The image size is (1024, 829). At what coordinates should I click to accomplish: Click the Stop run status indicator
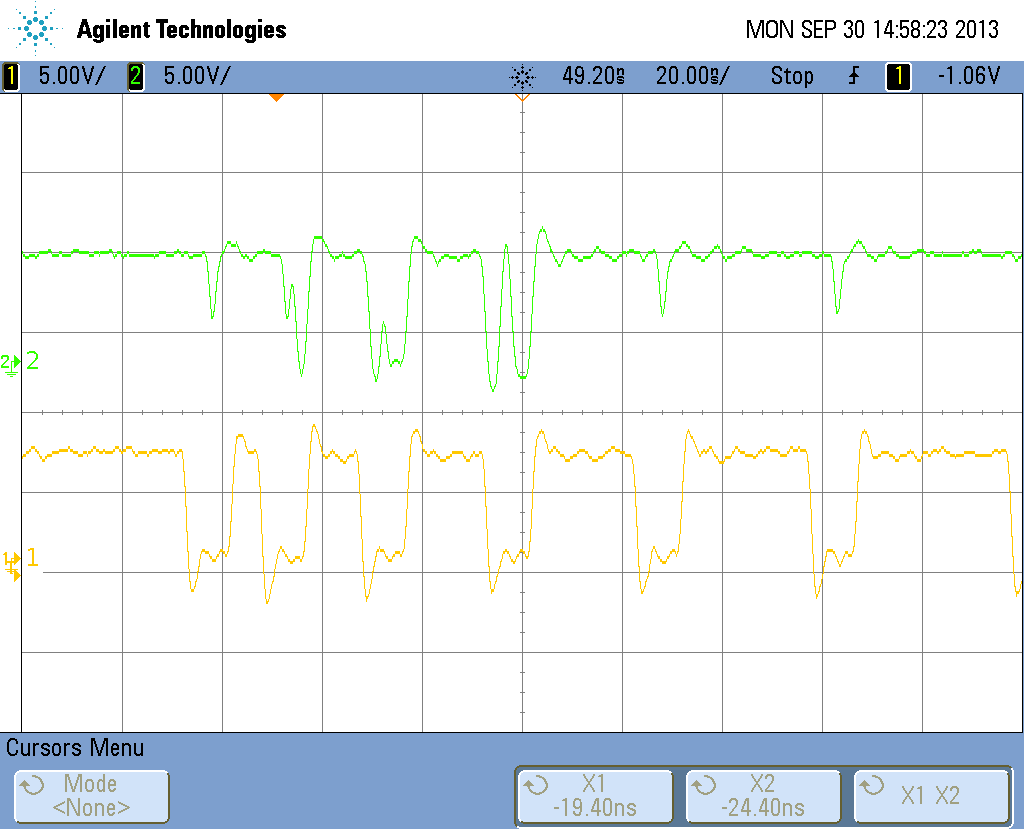792,76
